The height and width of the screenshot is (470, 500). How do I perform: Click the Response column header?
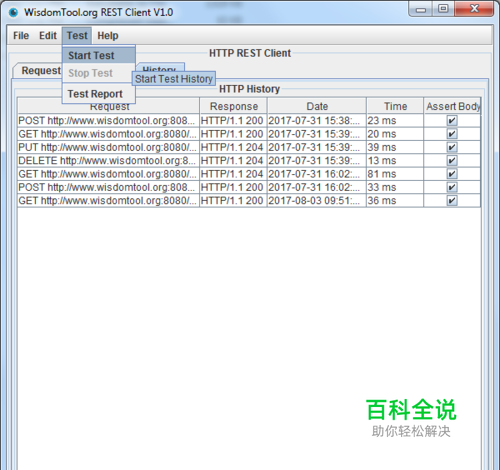tap(233, 106)
